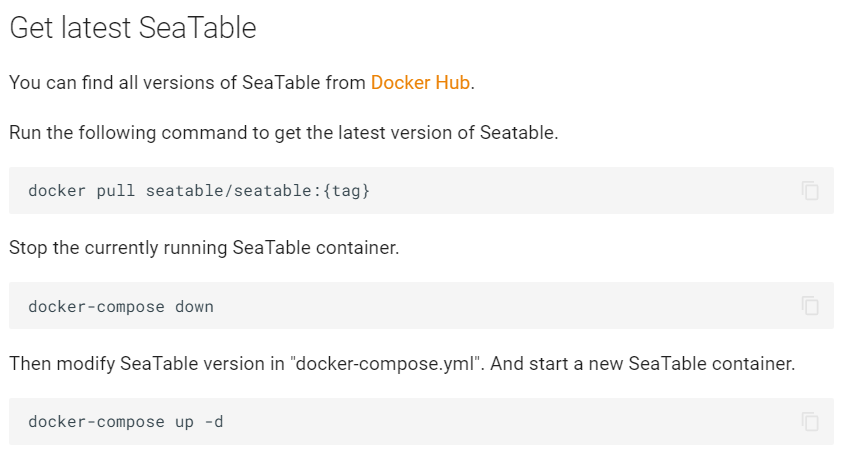Open the Docker Hub link
This screenshot has height=463, width=849.
point(420,82)
